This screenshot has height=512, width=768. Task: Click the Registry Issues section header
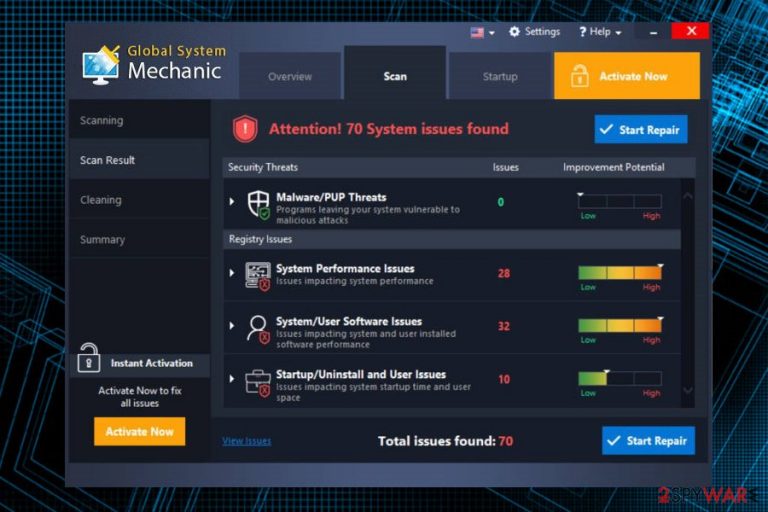(x=260, y=239)
